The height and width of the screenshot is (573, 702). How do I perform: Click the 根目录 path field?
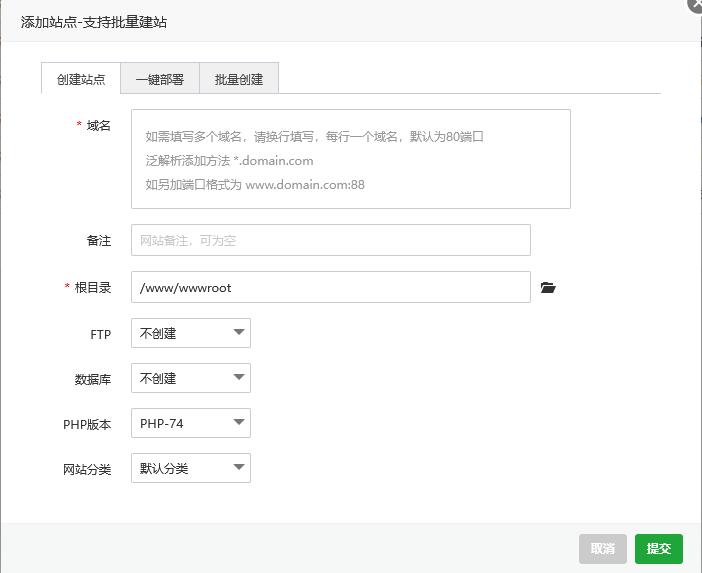[330, 287]
